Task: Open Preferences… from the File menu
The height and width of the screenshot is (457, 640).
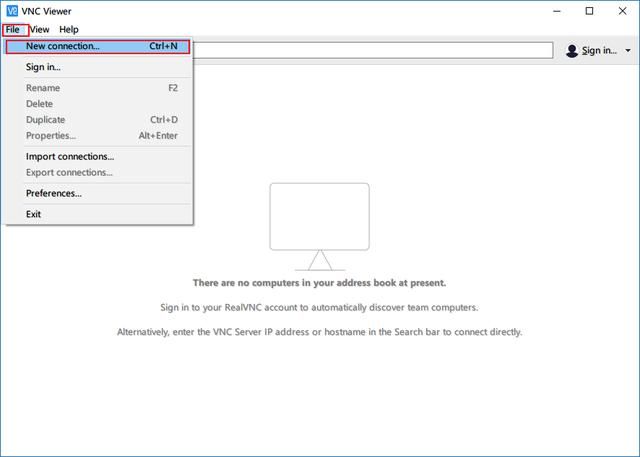Action: coord(98,193)
